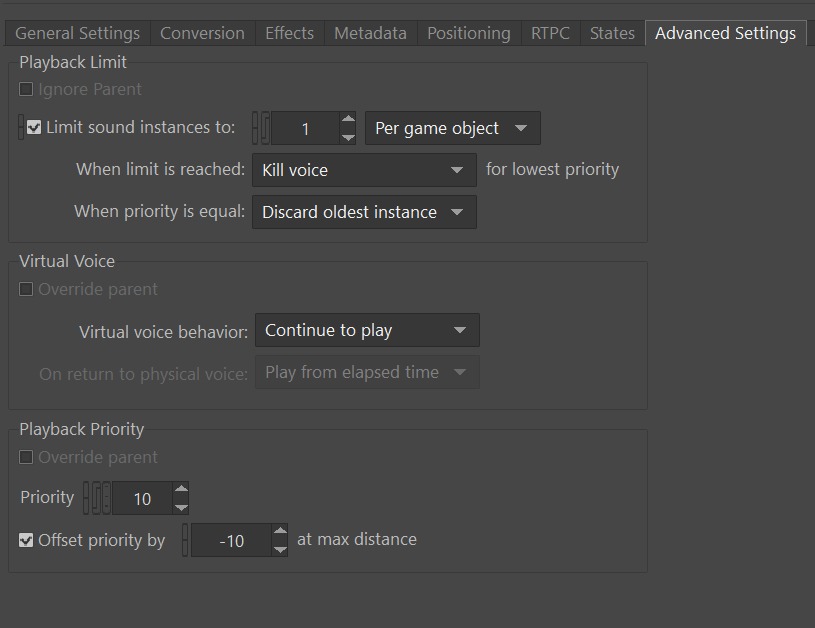Open the Conversion tab
The width and height of the screenshot is (815, 628).
(202, 33)
